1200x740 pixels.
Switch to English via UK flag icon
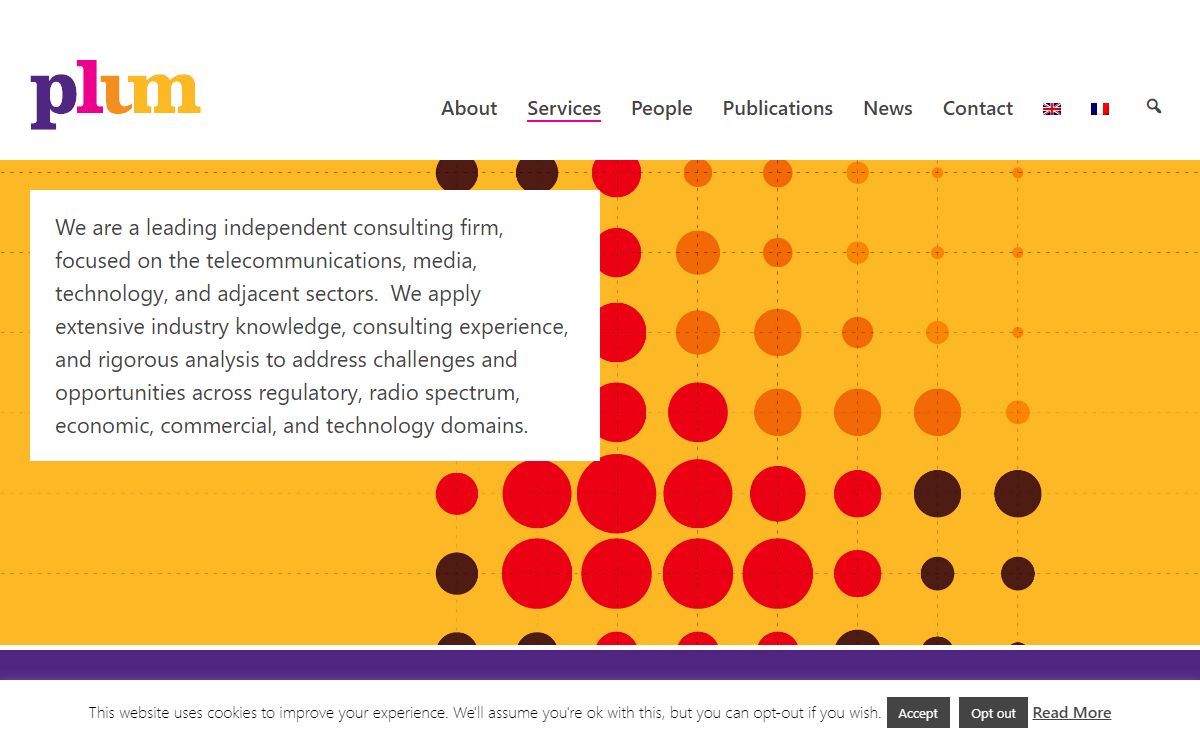(x=1052, y=109)
